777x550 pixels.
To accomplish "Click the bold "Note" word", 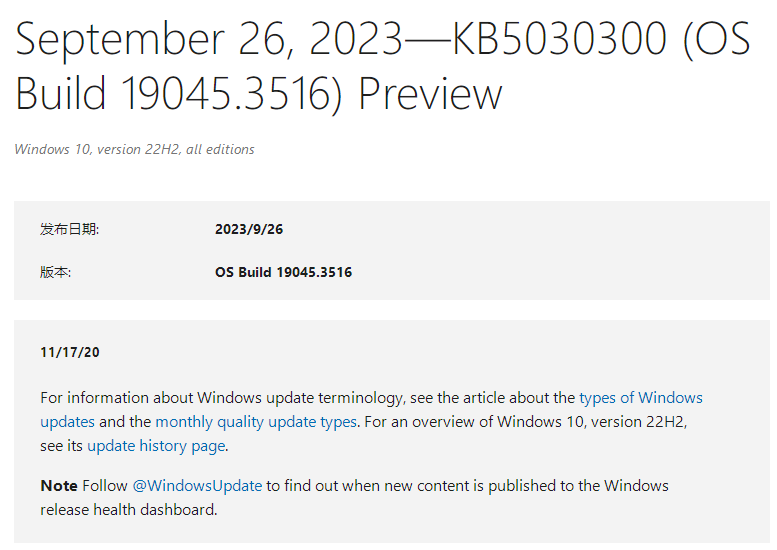I will (x=59, y=486).
